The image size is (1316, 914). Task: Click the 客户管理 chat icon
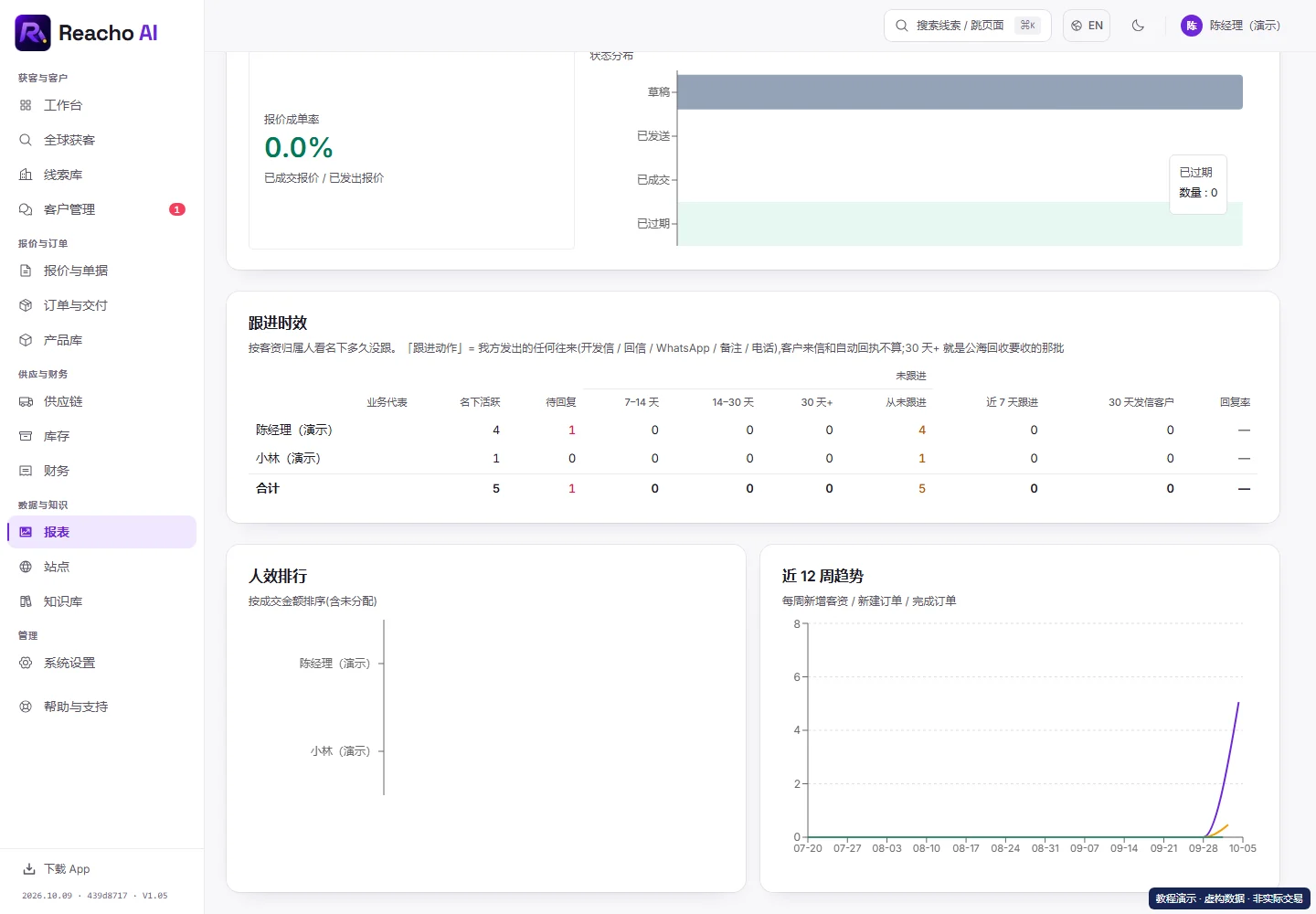coord(26,209)
